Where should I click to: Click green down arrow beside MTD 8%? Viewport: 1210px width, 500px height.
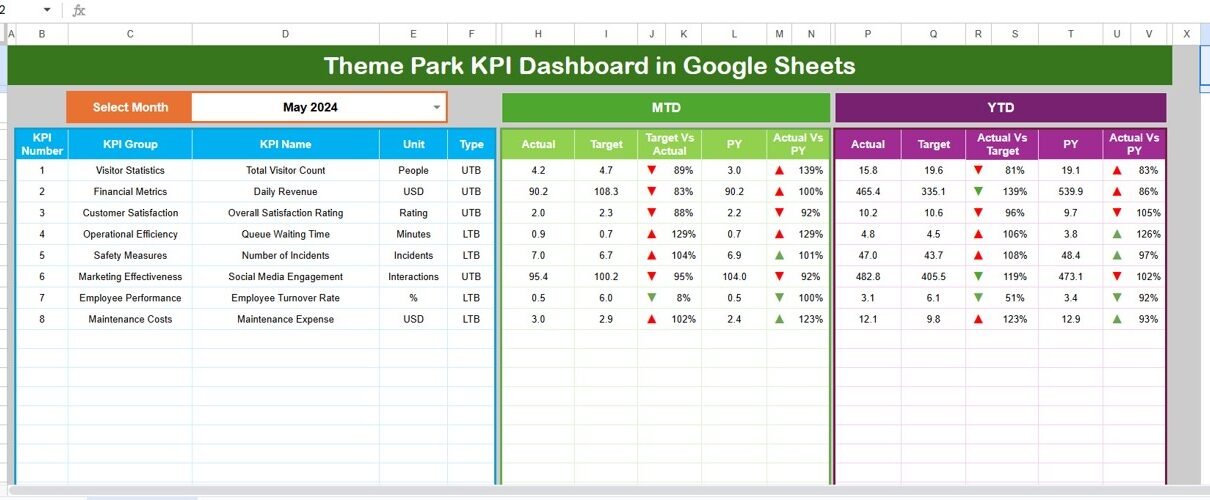pos(651,298)
